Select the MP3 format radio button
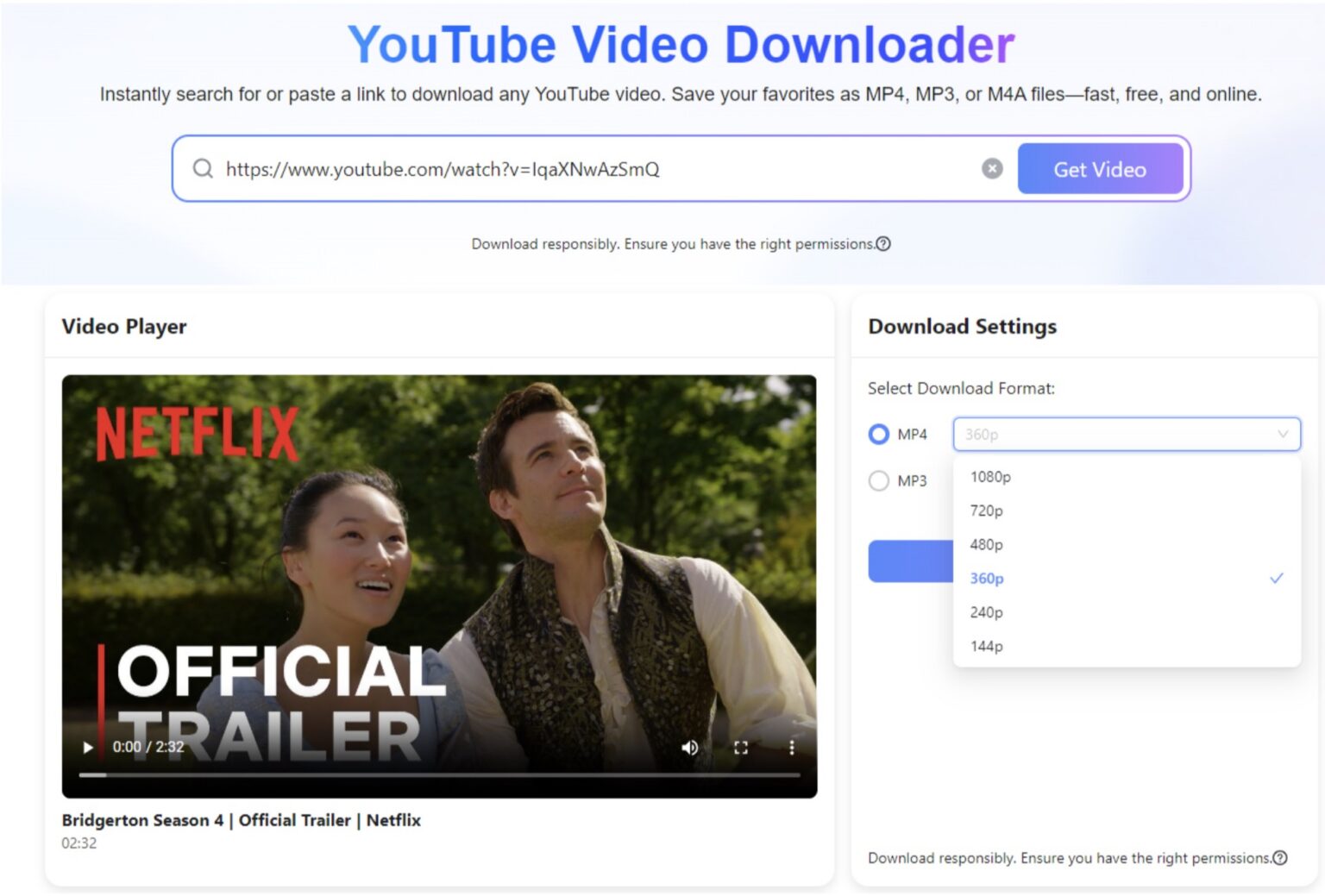The image size is (1325, 896). pyautogui.click(x=878, y=480)
